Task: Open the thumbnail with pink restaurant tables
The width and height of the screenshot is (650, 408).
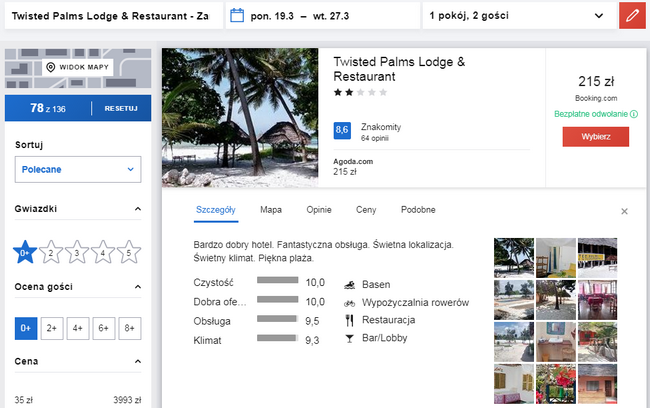Action: click(597, 300)
